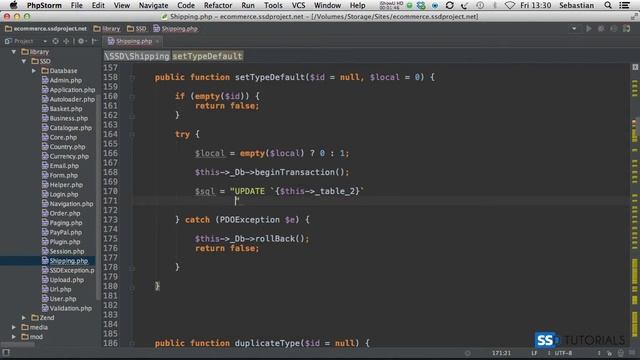This screenshot has height=360, width=640.
Task: Close the Shipping.php editor tab
Action: click(x=158, y=41)
